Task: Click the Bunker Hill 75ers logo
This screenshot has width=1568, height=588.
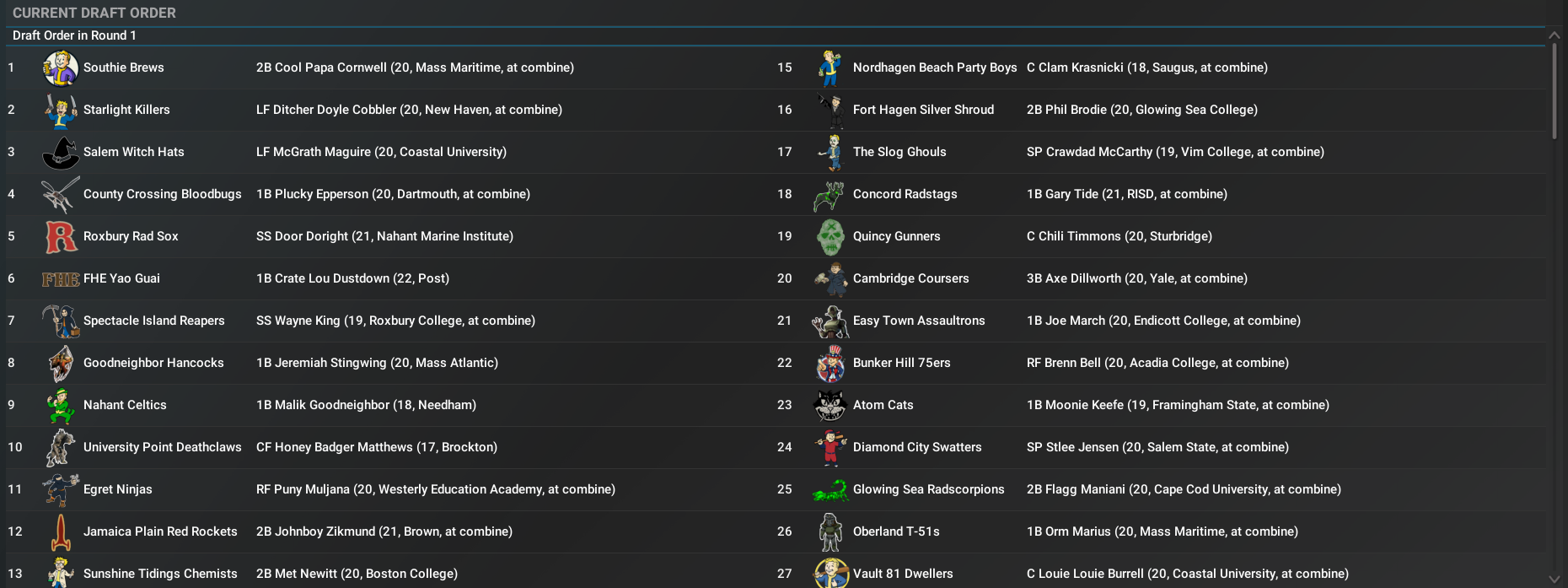Action: pyautogui.click(x=830, y=364)
